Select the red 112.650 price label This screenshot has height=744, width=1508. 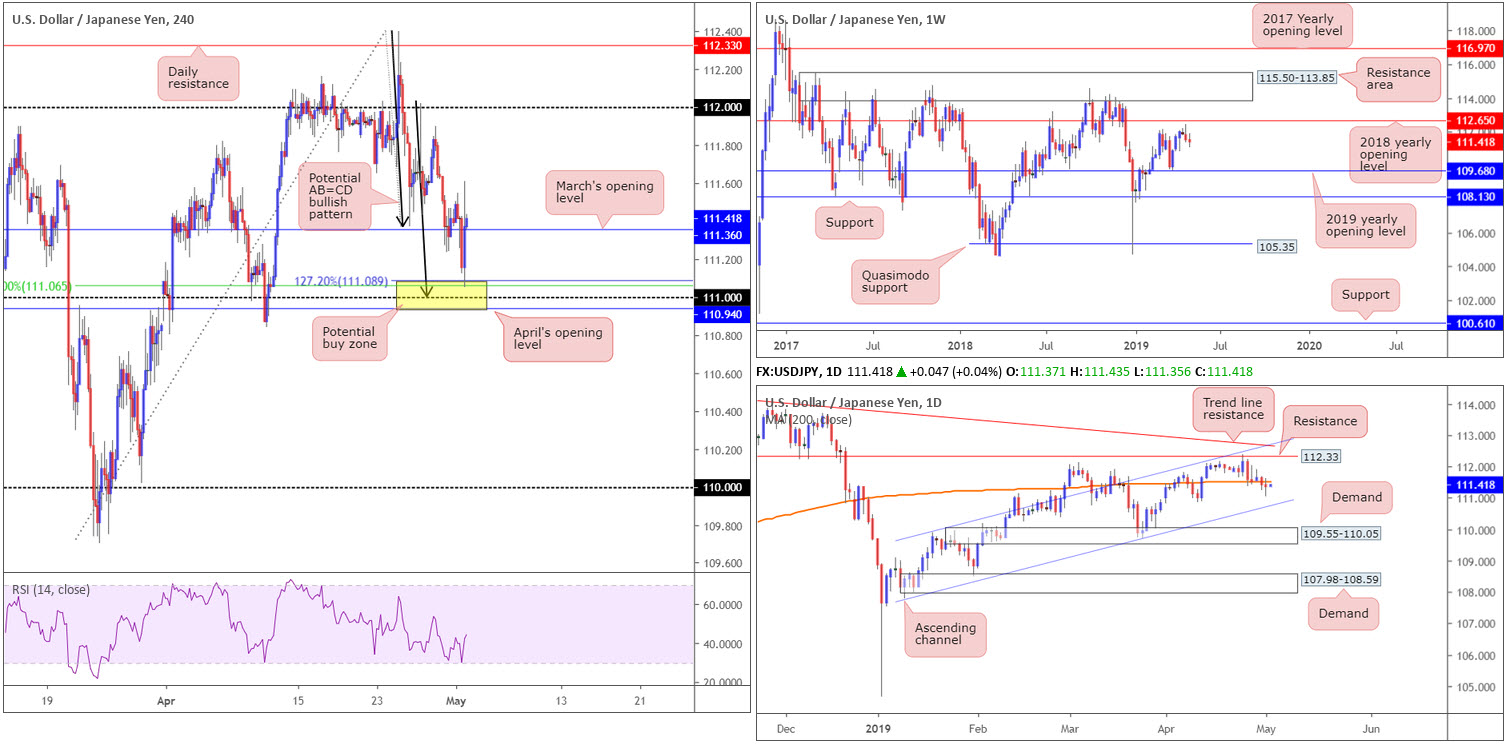(x=1474, y=121)
